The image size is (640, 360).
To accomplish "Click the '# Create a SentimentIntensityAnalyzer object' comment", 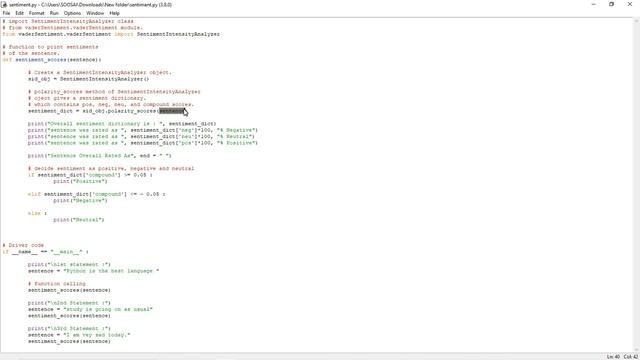I will point(100,73).
